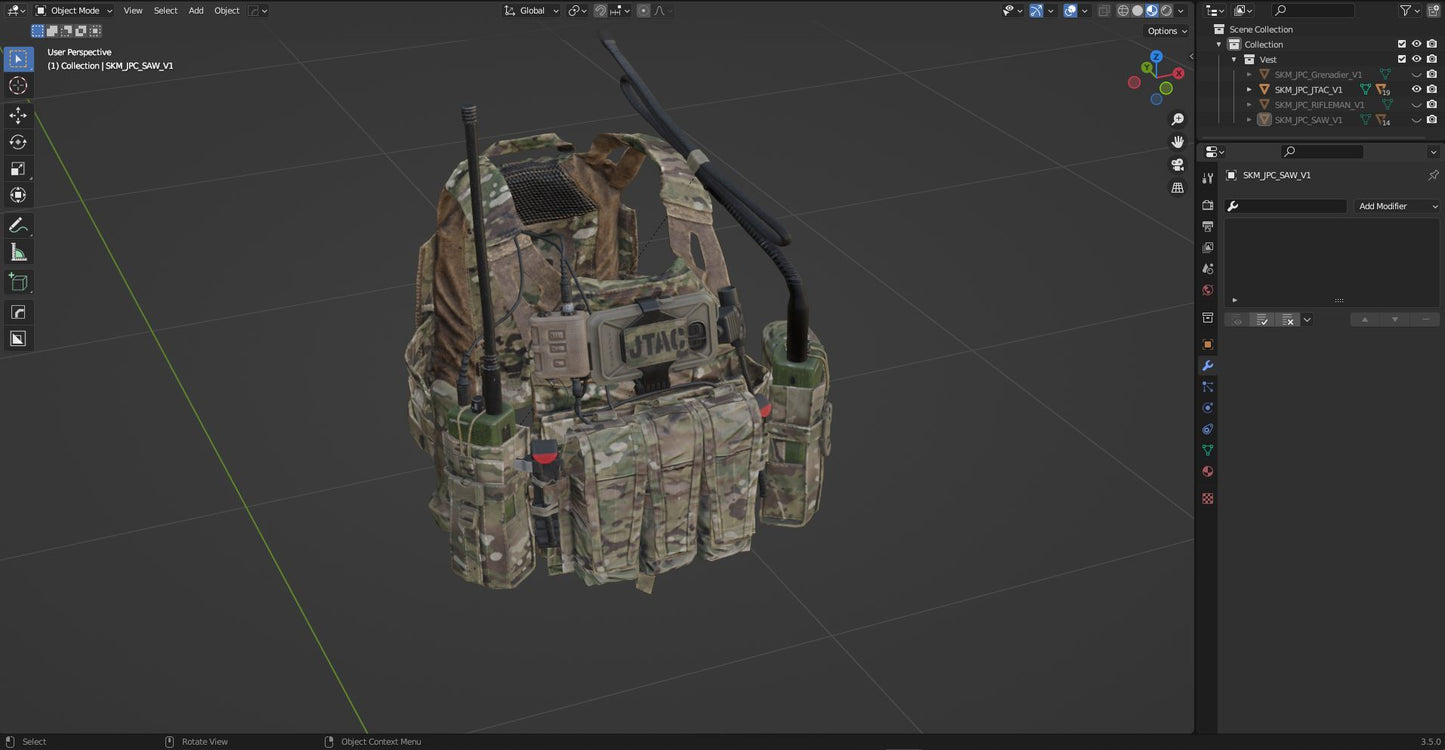Open the Measure tool
Screen dimensions: 1445x750
[18, 252]
